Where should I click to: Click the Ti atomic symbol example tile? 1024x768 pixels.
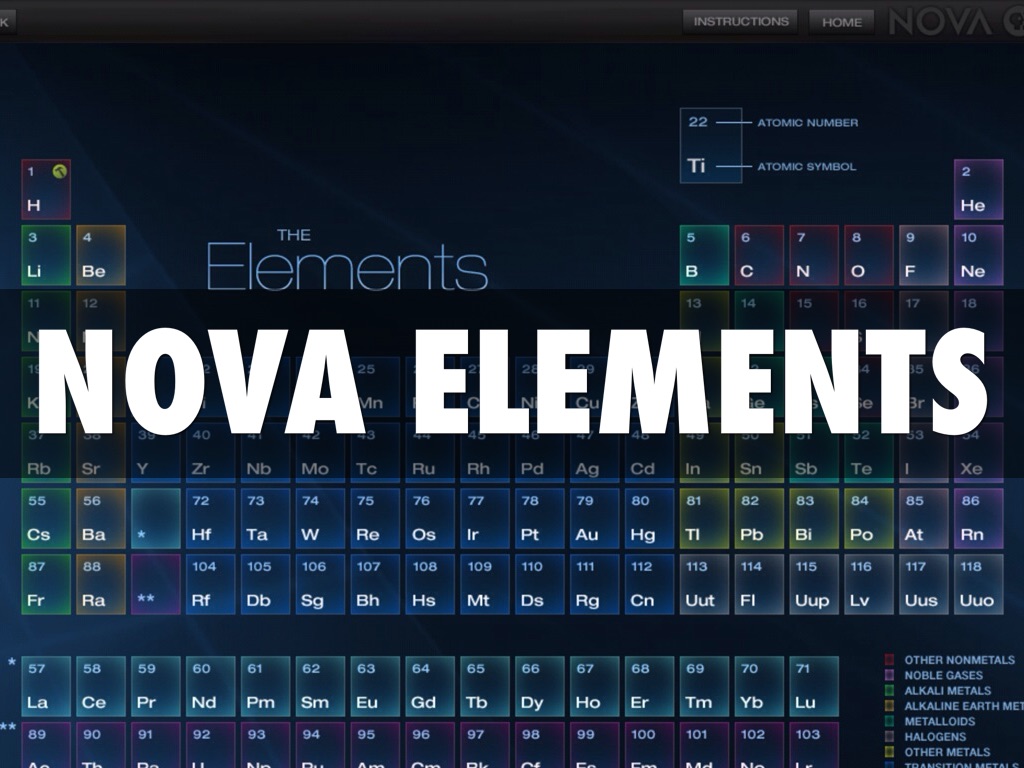pyautogui.click(x=711, y=146)
